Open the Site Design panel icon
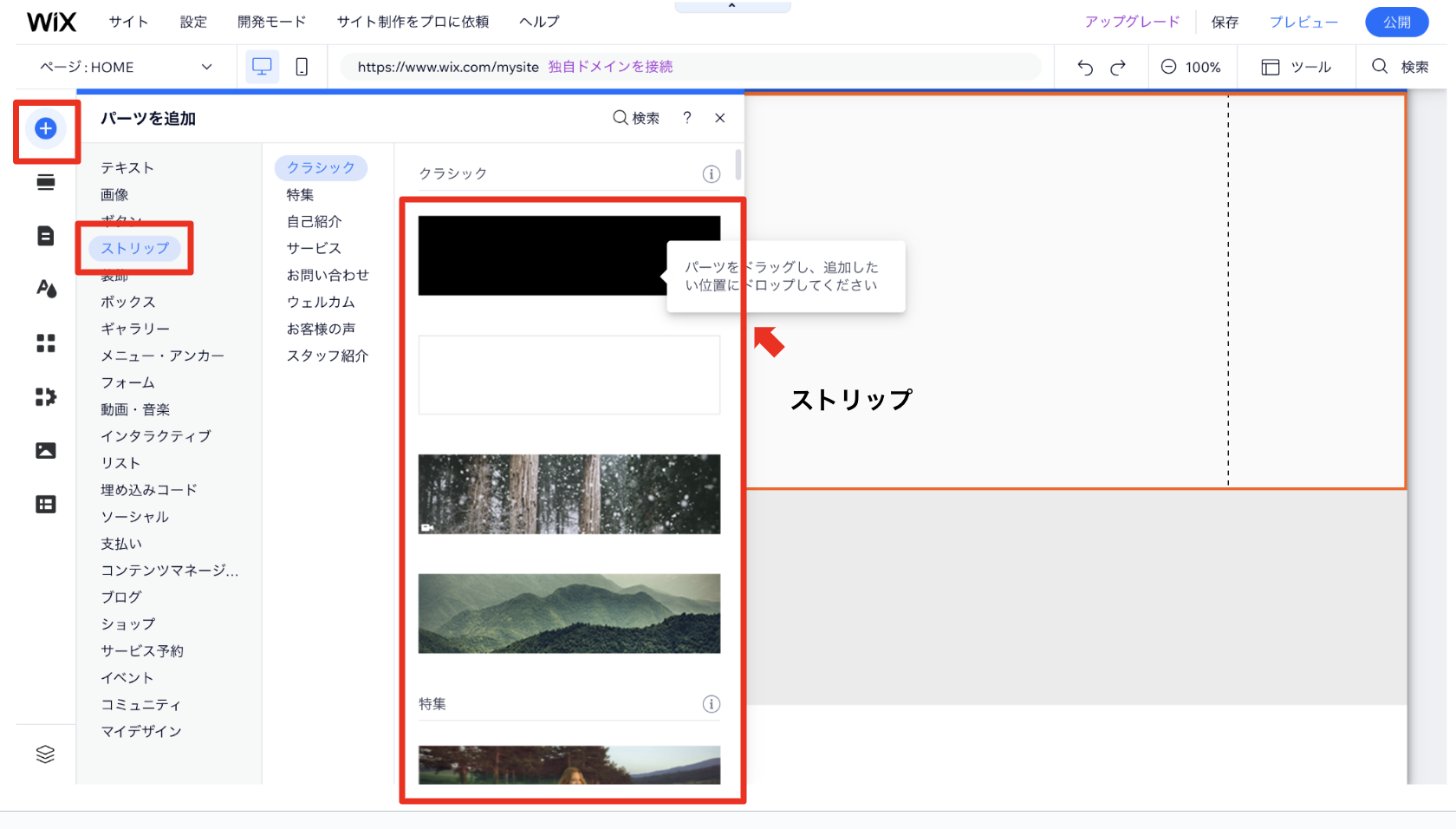This screenshot has height=829, width=1456. tap(44, 289)
